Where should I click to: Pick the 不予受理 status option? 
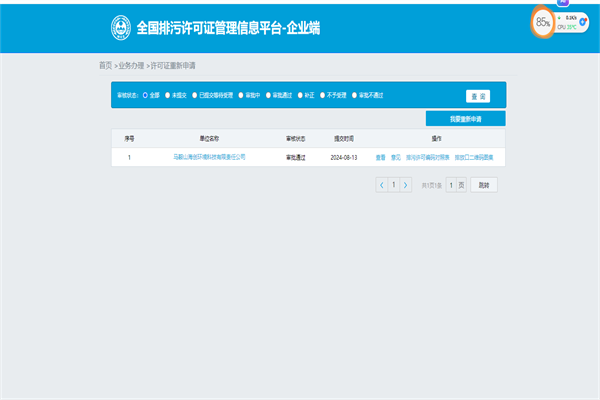tap(320, 95)
